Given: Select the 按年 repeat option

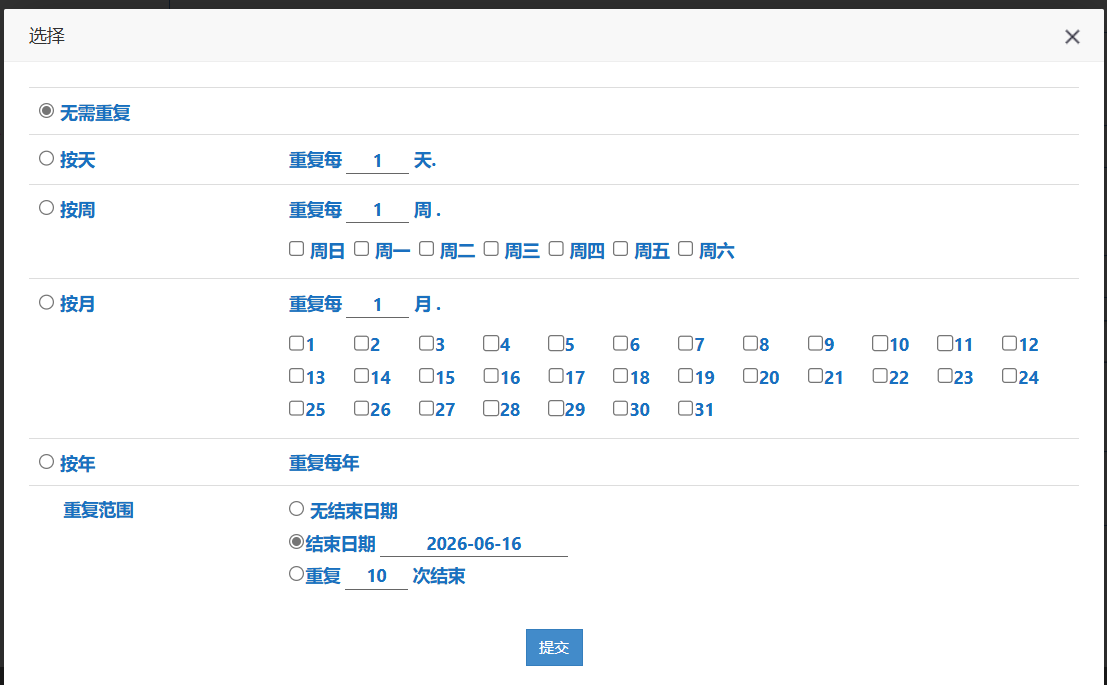Looking at the screenshot, I should tap(47, 462).
